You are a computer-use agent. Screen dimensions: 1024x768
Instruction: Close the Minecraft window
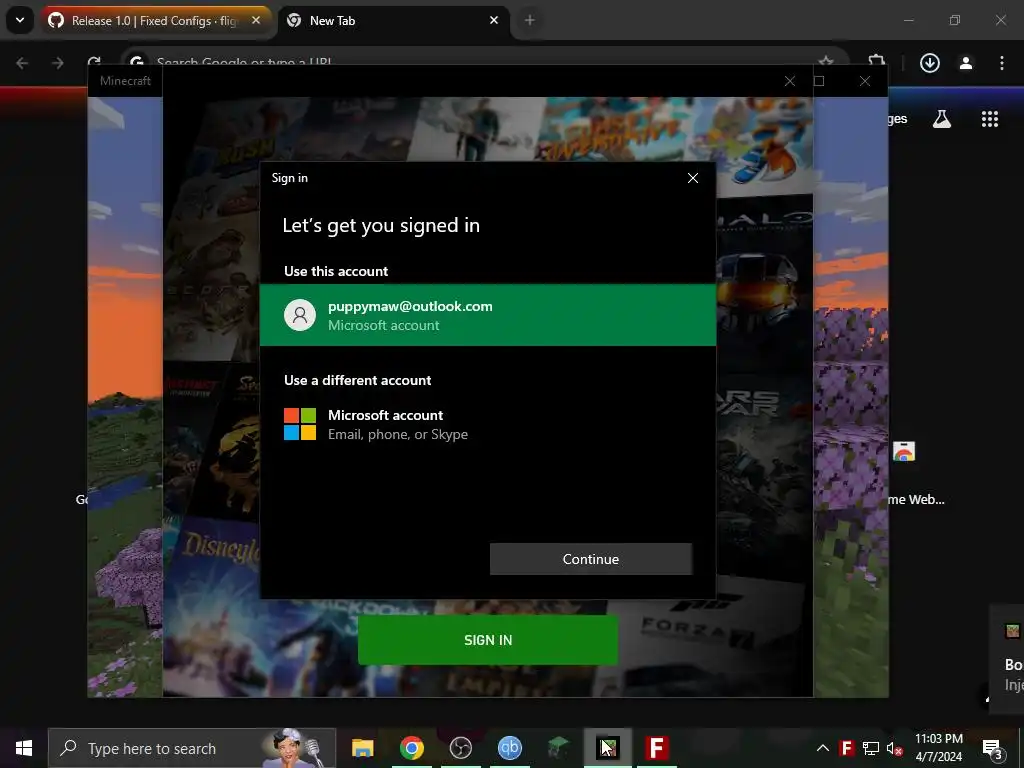[x=865, y=81]
